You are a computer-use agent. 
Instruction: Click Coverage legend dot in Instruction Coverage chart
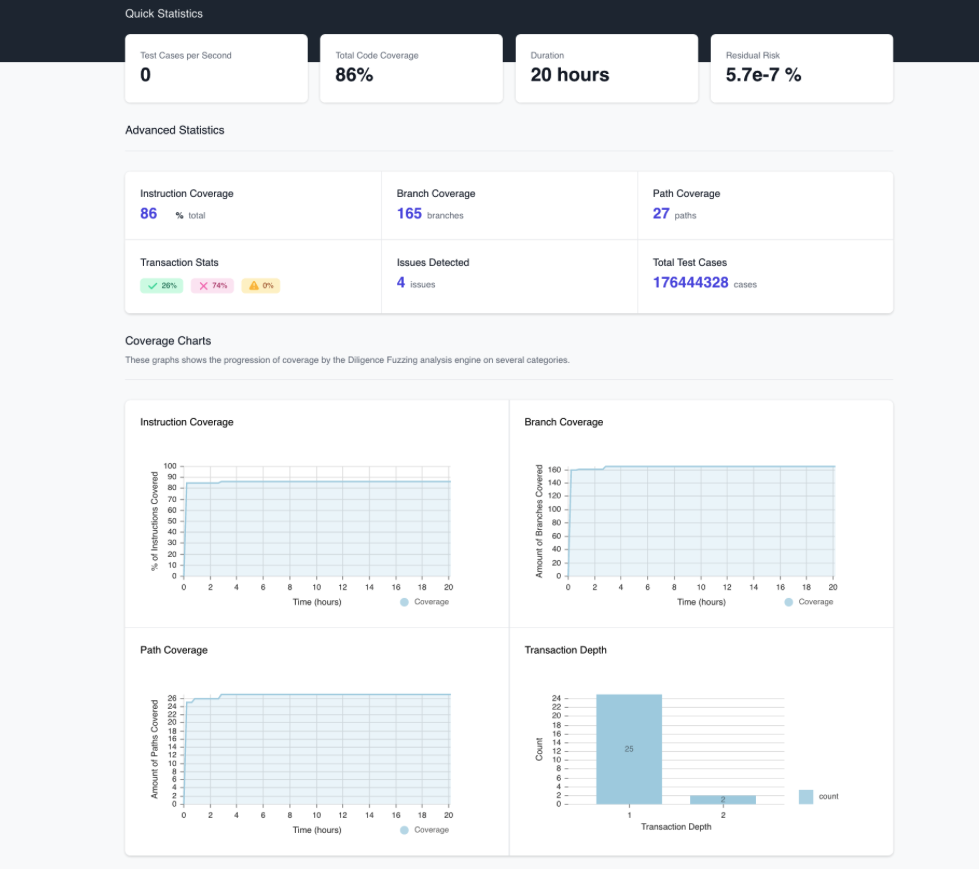(x=404, y=602)
